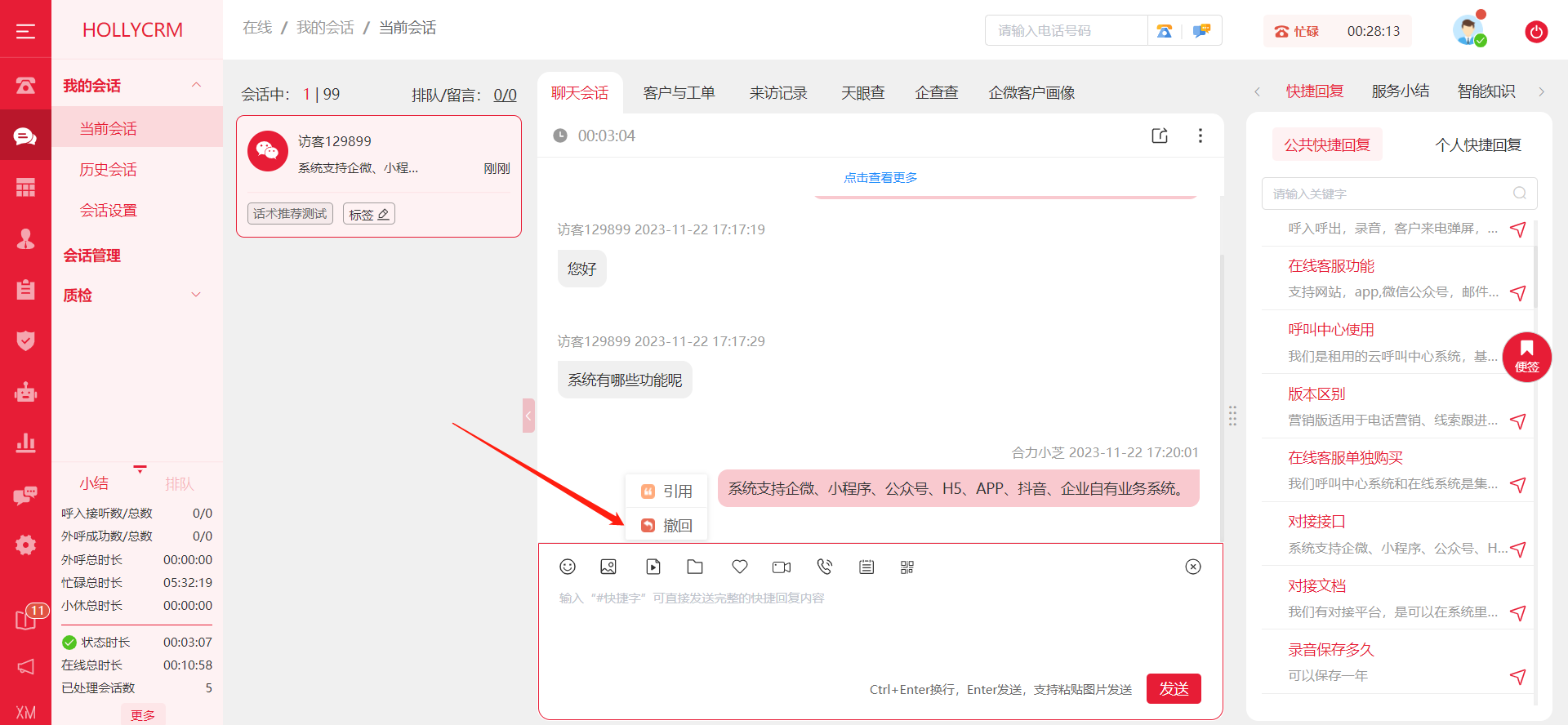Click the red power logout icon

pyautogui.click(x=1536, y=32)
